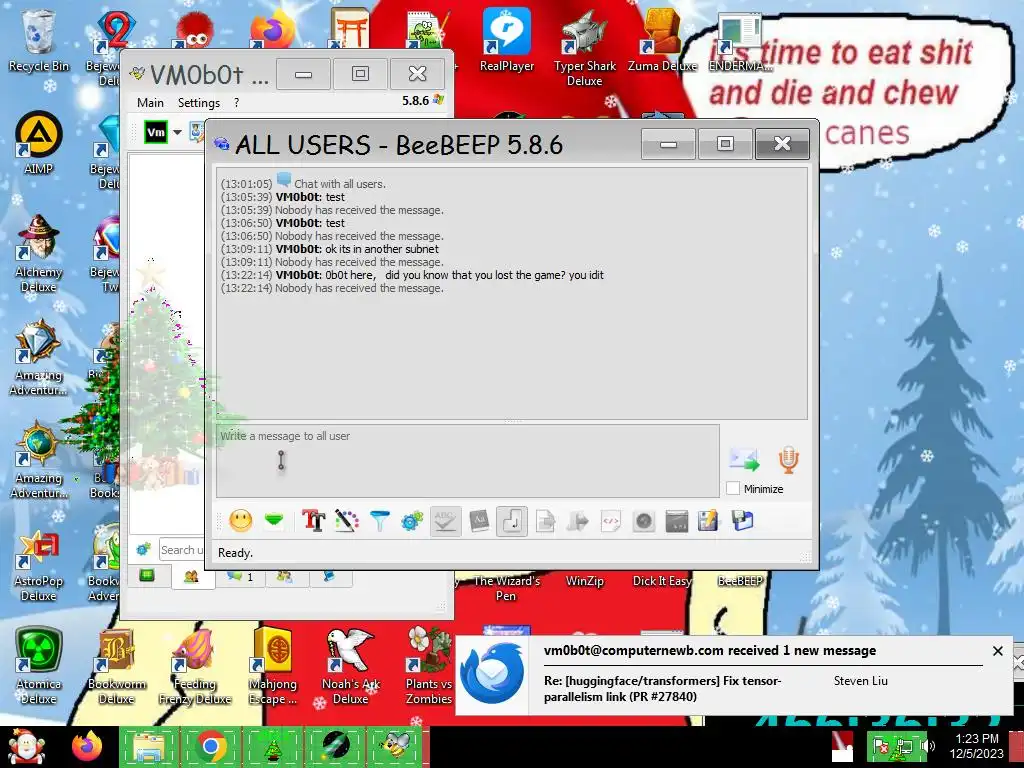Expand the Vm status dropdown arrow
1024x768 pixels.
tap(178, 132)
